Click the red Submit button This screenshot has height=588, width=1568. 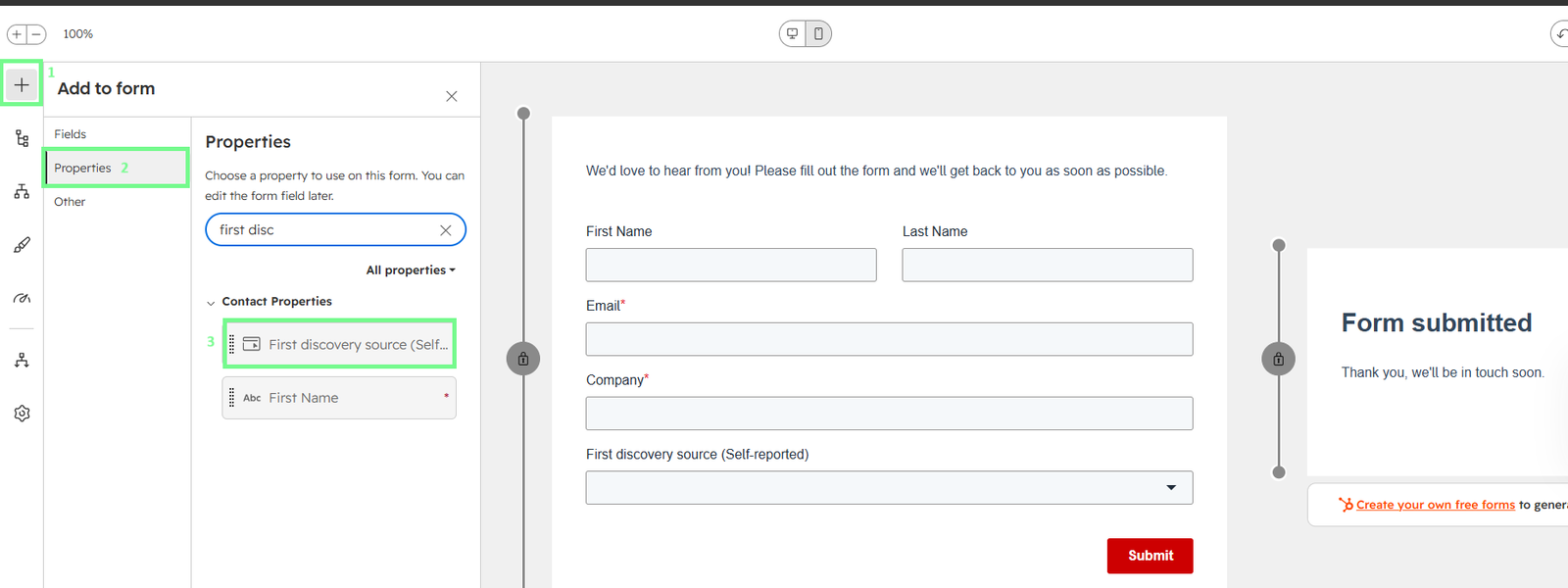(x=1151, y=556)
